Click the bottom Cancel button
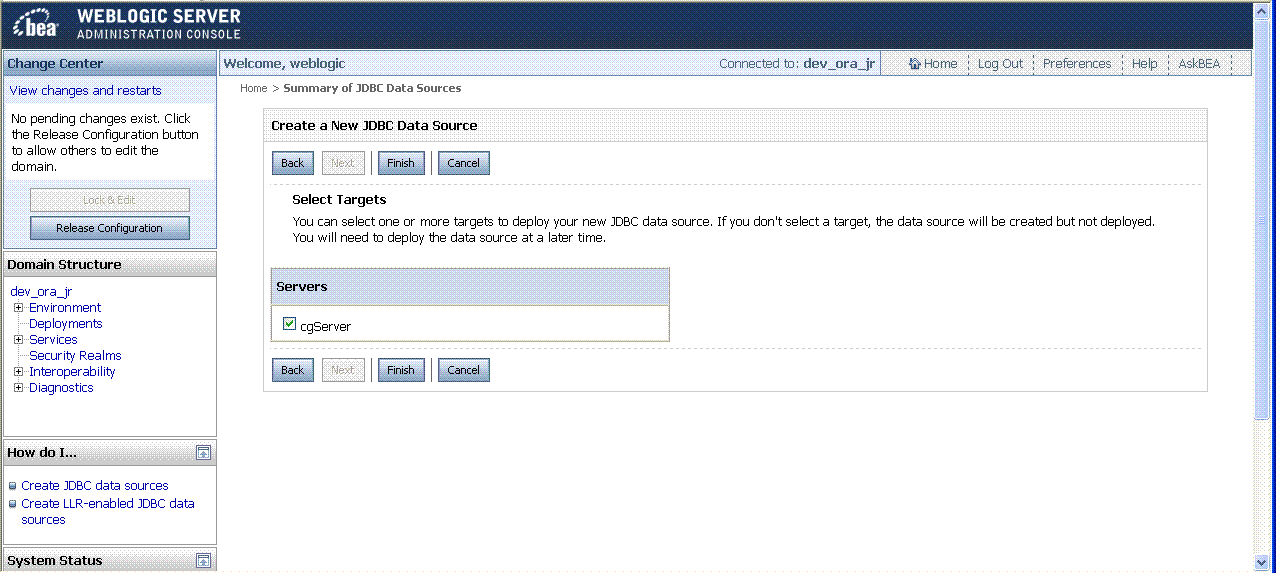 tap(464, 370)
